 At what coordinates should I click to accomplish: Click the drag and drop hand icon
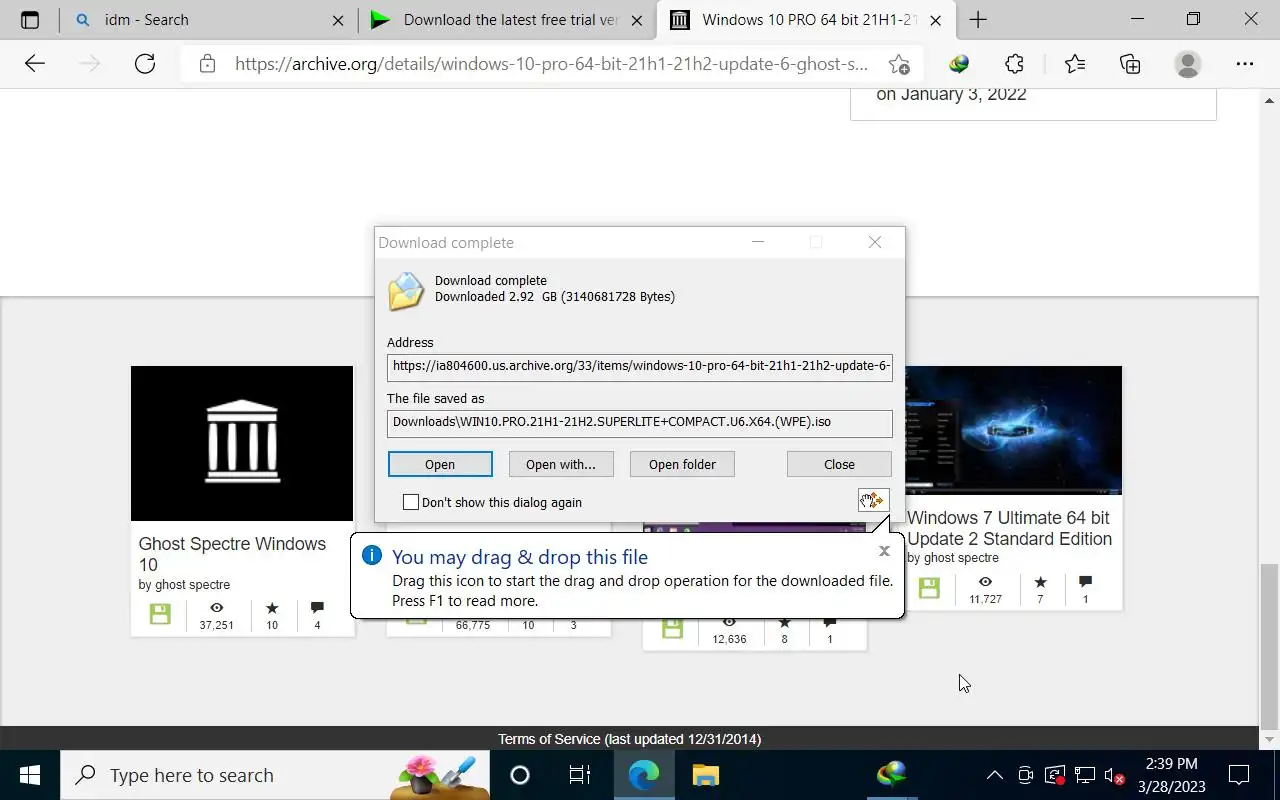[873, 500]
